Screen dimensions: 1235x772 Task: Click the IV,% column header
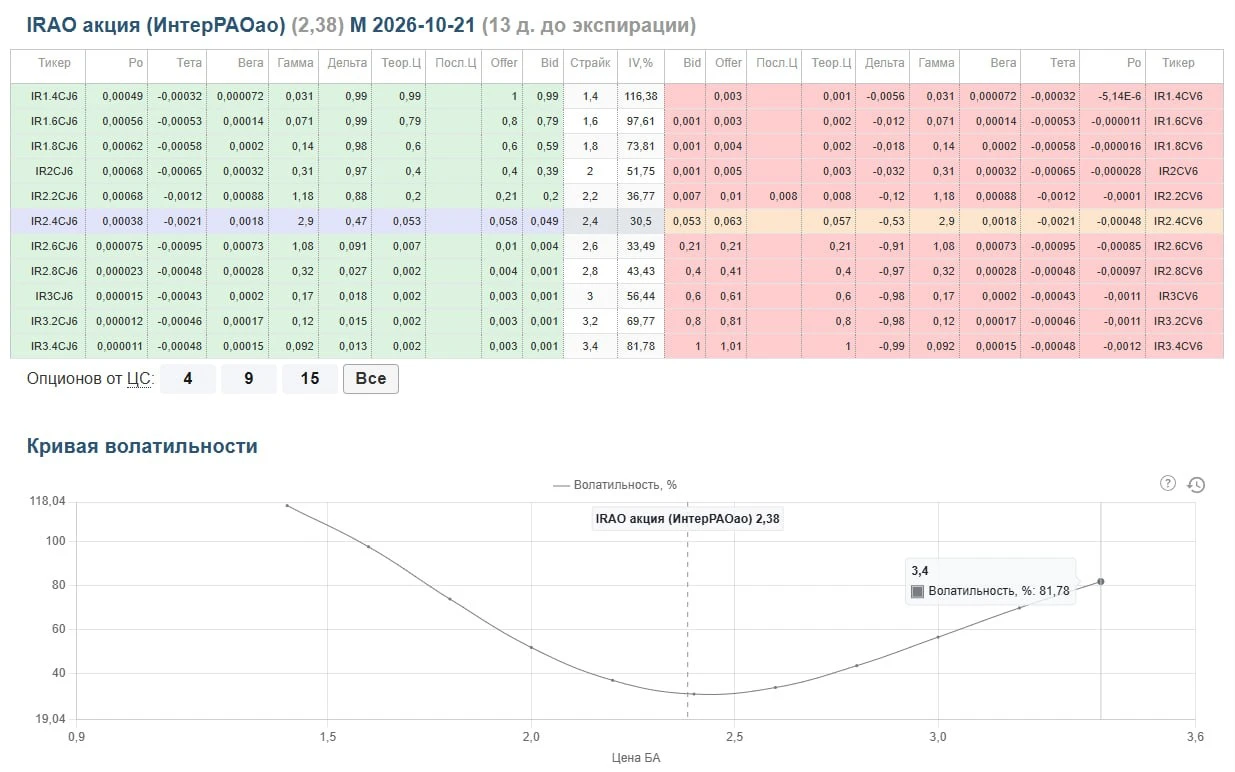pyautogui.click(x=640, y=62)
